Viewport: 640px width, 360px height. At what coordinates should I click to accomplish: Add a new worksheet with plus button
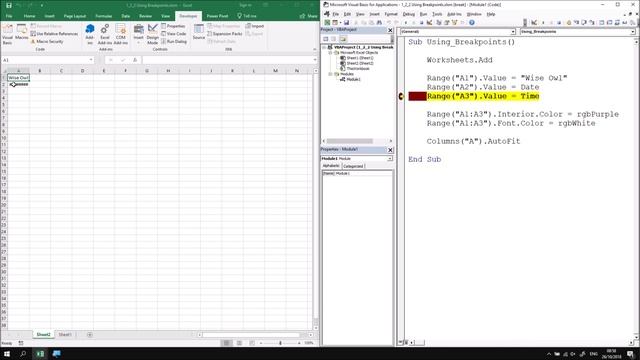[89, 335]
